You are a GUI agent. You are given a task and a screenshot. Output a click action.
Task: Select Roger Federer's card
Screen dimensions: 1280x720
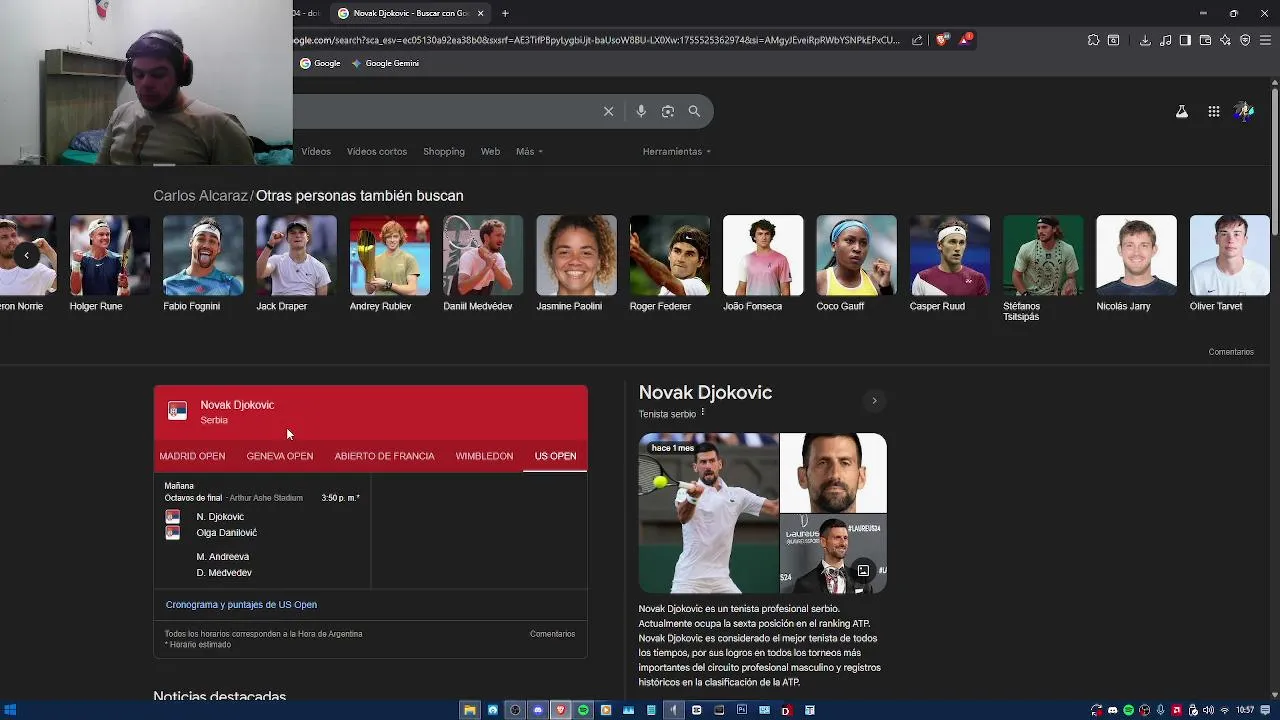pyautogui.click(x=670, y=264)
